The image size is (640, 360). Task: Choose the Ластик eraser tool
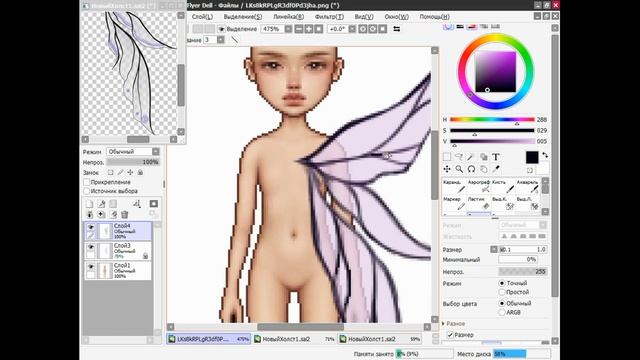click(x=478, y=204)
